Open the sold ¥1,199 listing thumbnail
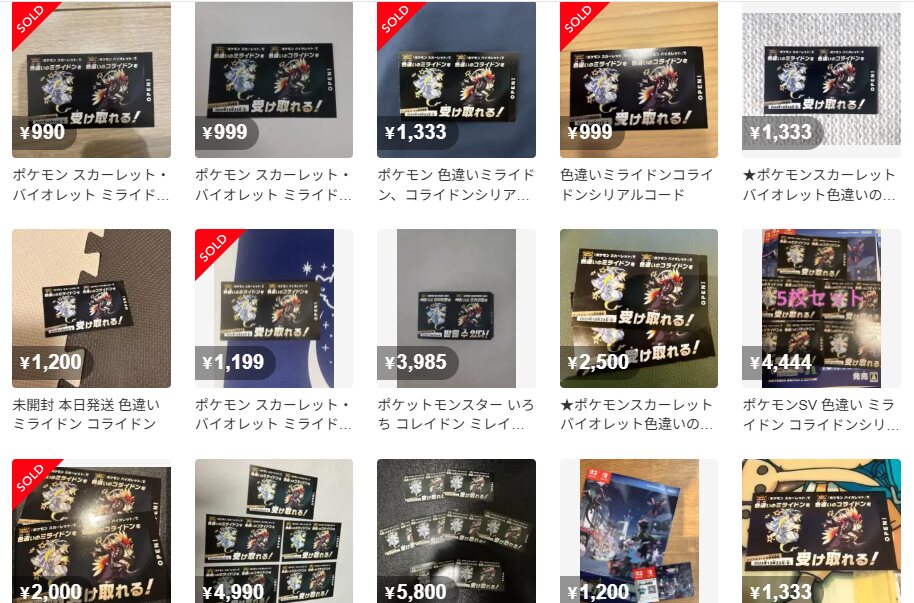The height and width of the screenshot is (603, 914). pos(274,308)
